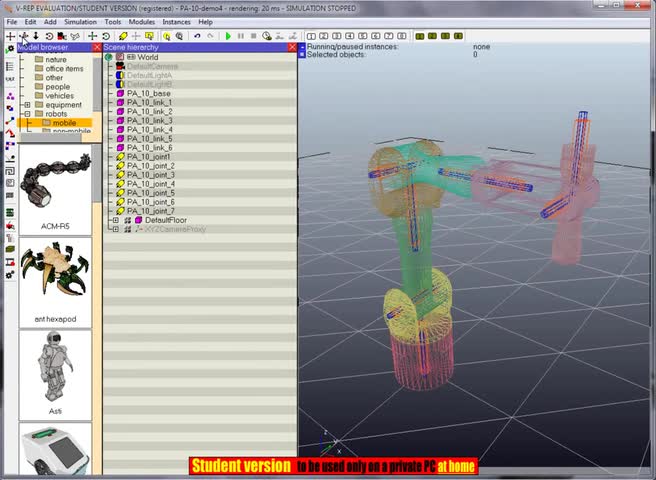Viewport: 656px width, 480px height.
Task: Expand the XYZCameraProxy node in the hierarchy
Action: pyautogui.click(x=116, y=229)
